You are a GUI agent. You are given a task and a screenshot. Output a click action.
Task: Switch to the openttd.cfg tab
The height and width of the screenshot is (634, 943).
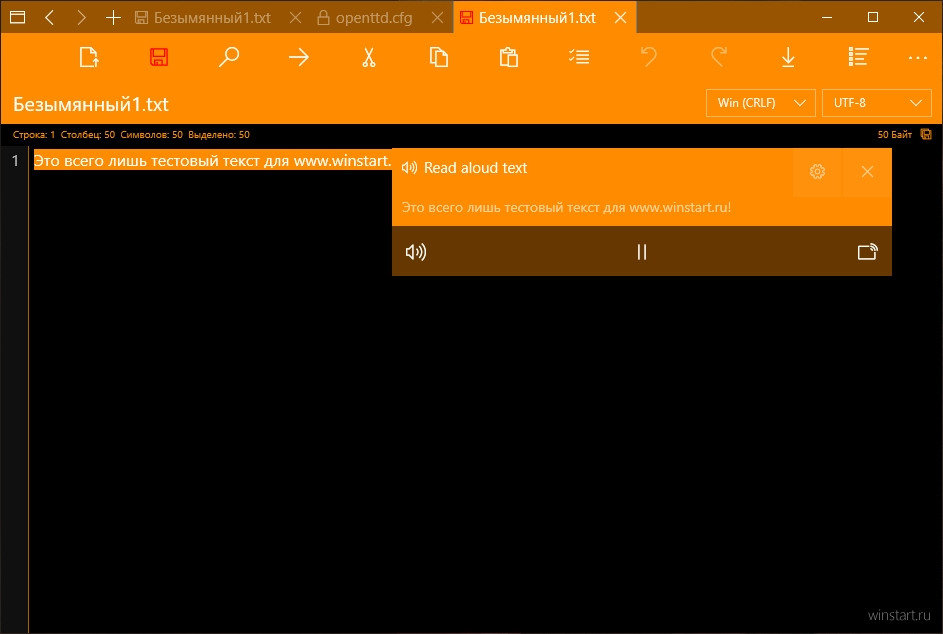click(x=374, y=18)
